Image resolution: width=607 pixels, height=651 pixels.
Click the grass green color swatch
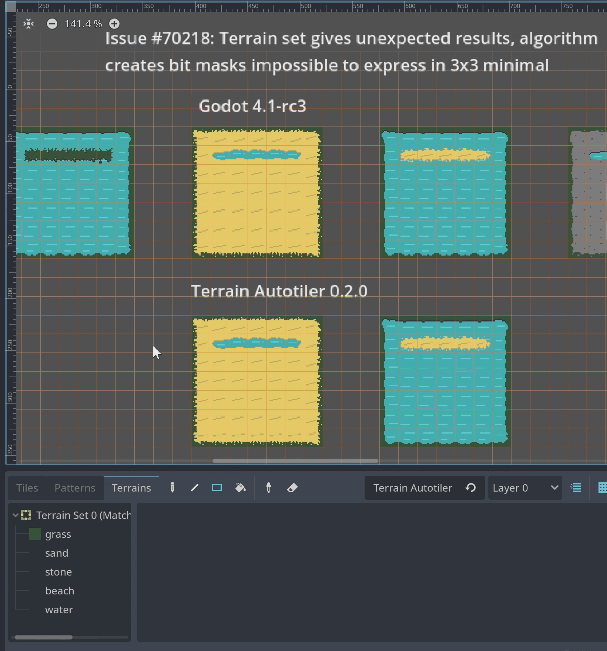35,534
